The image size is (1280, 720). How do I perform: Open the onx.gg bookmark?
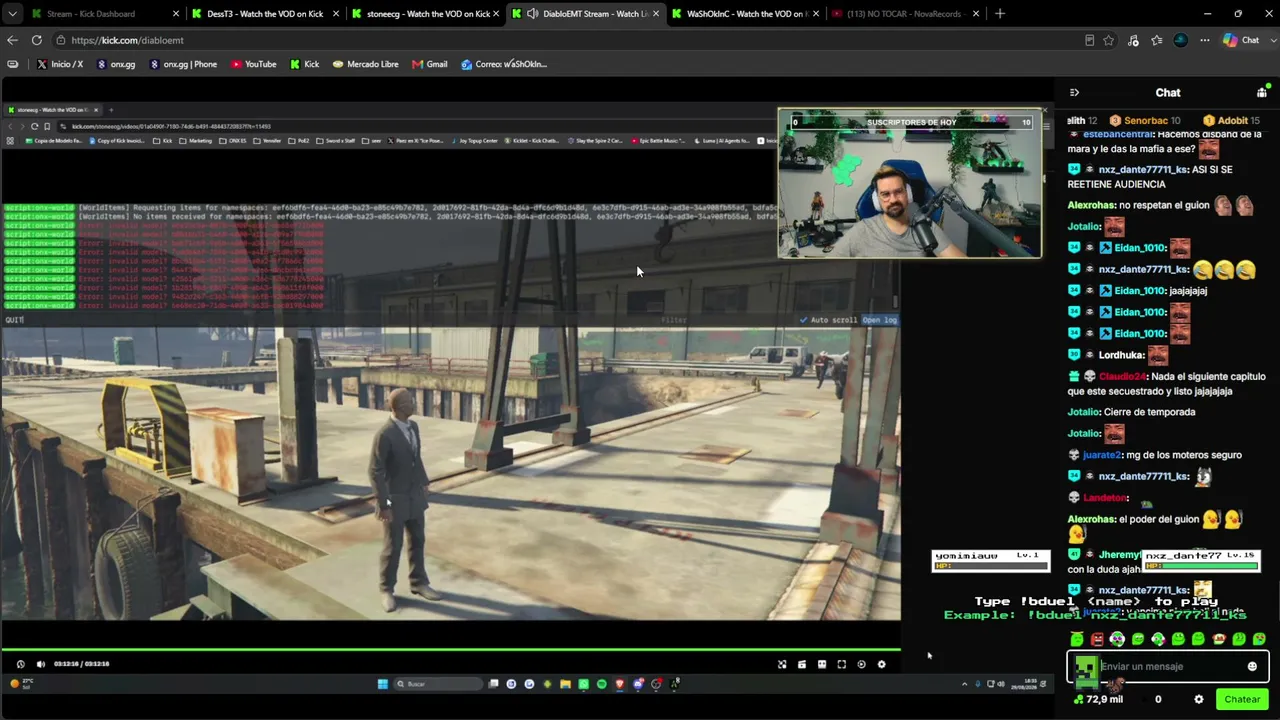116,64
